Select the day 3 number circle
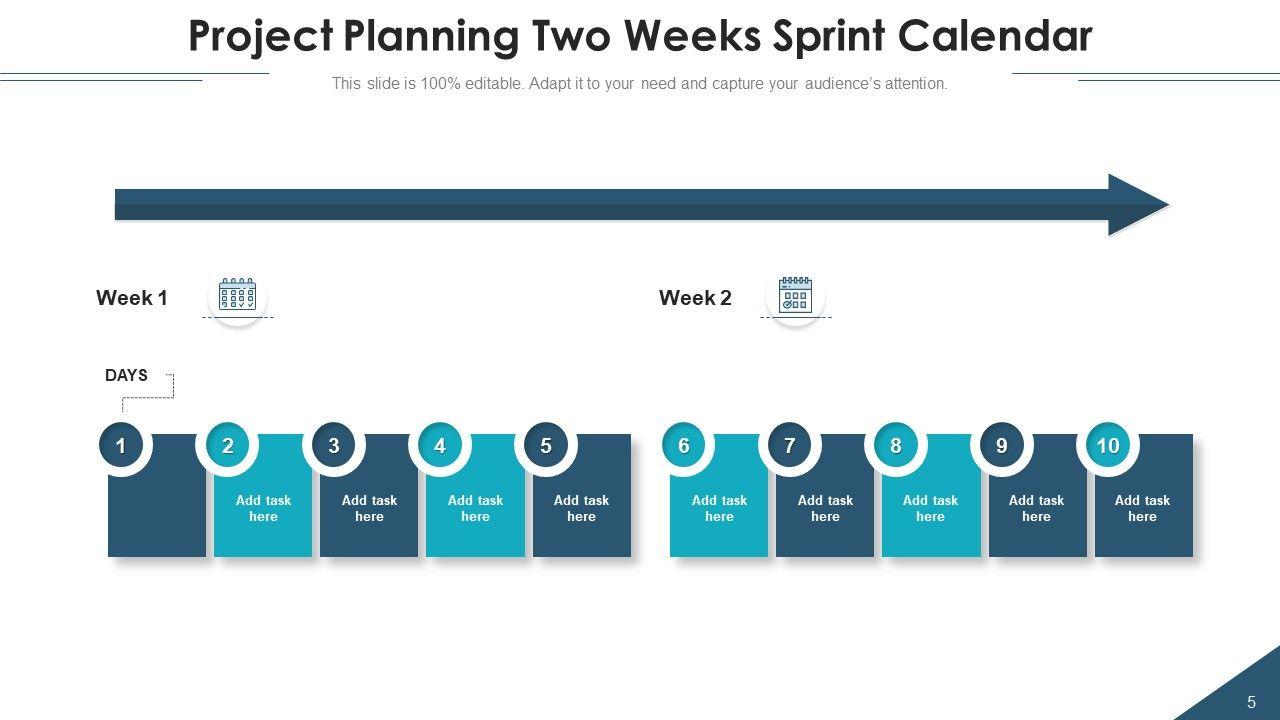 (x=334, y=446)
